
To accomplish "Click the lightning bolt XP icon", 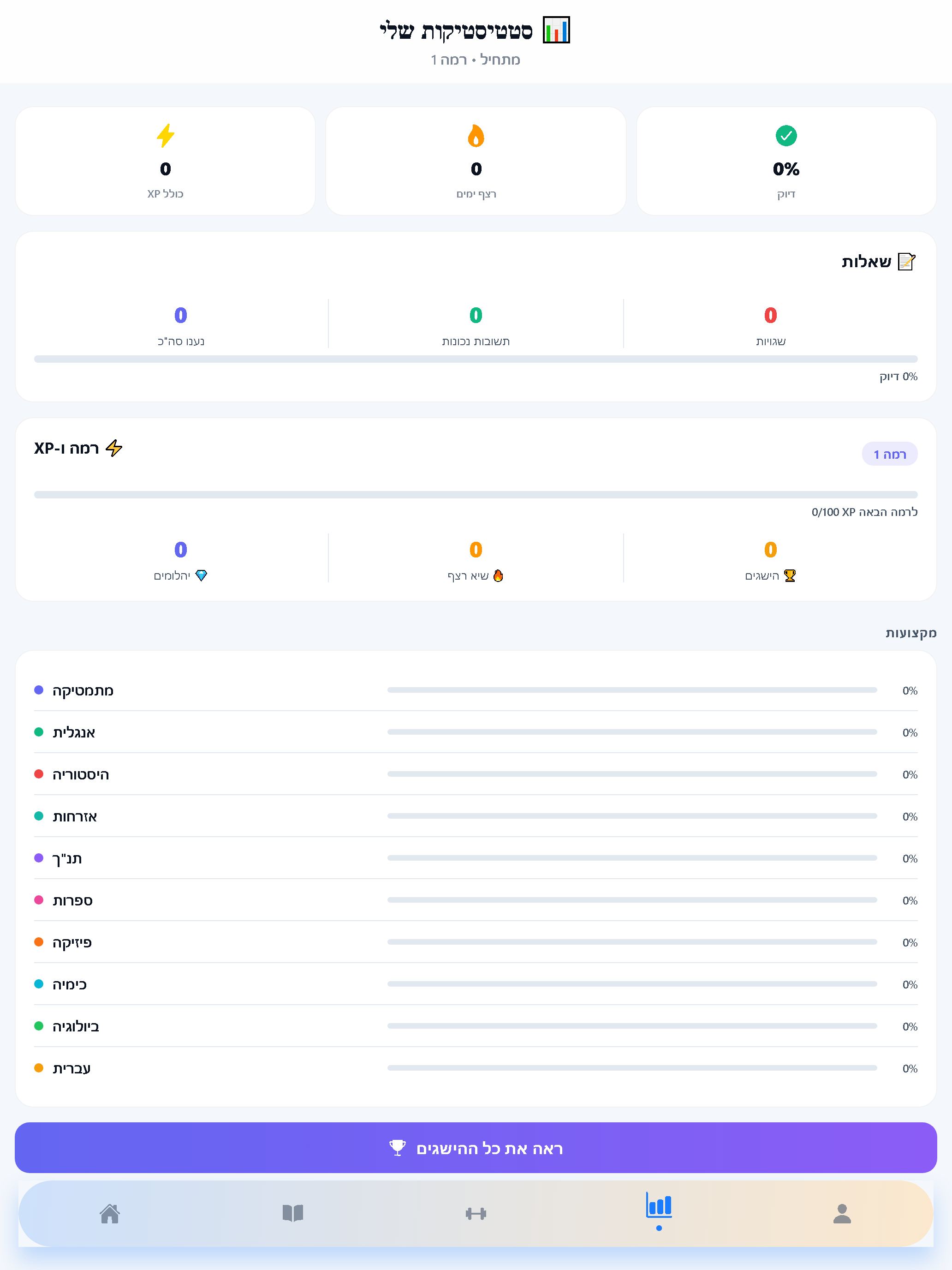I will 165,136.
